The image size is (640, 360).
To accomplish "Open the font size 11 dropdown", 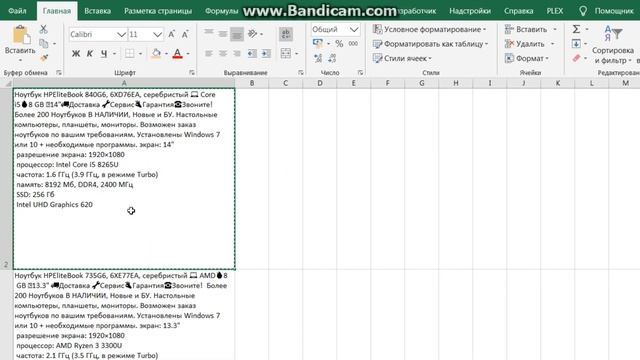I will 158,35.
